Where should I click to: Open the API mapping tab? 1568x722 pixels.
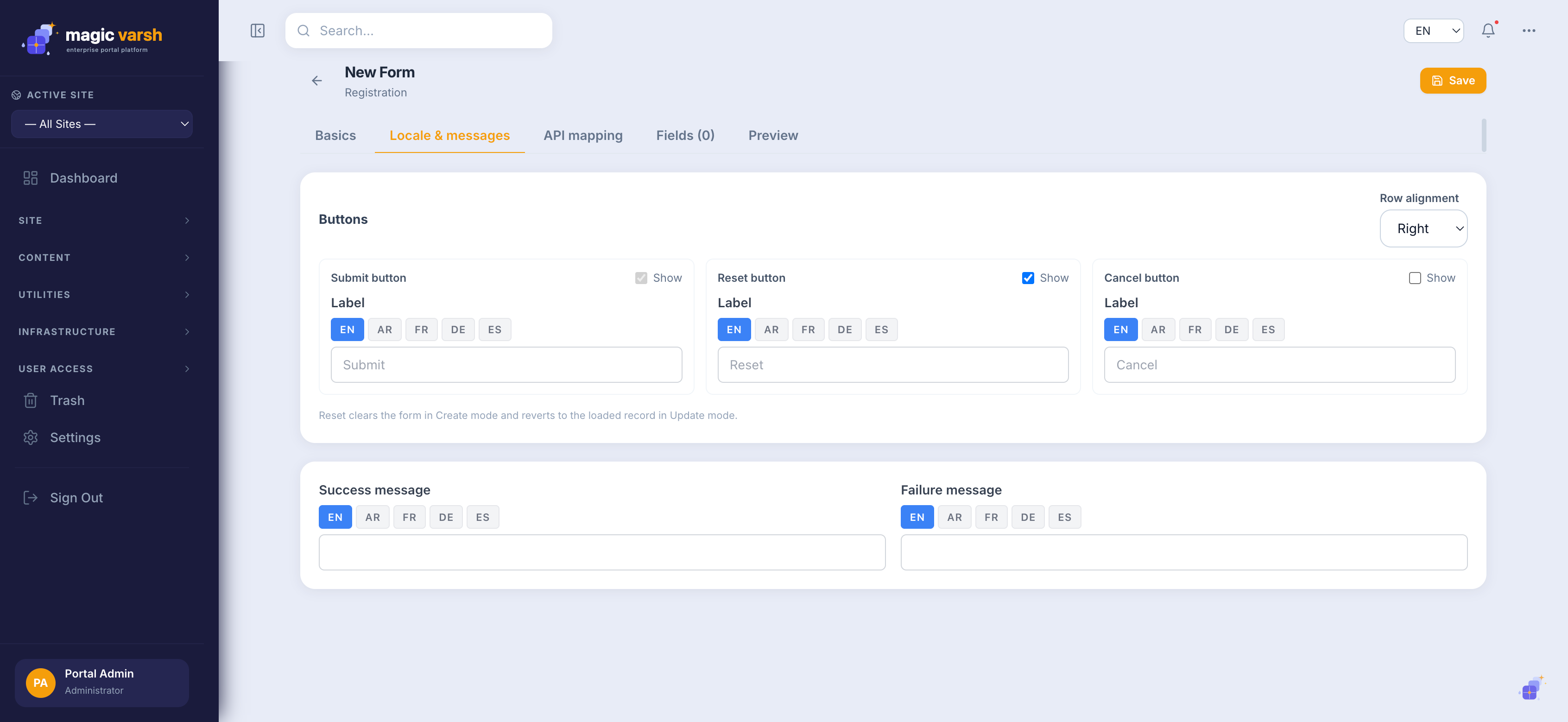(x=582, y=135)
